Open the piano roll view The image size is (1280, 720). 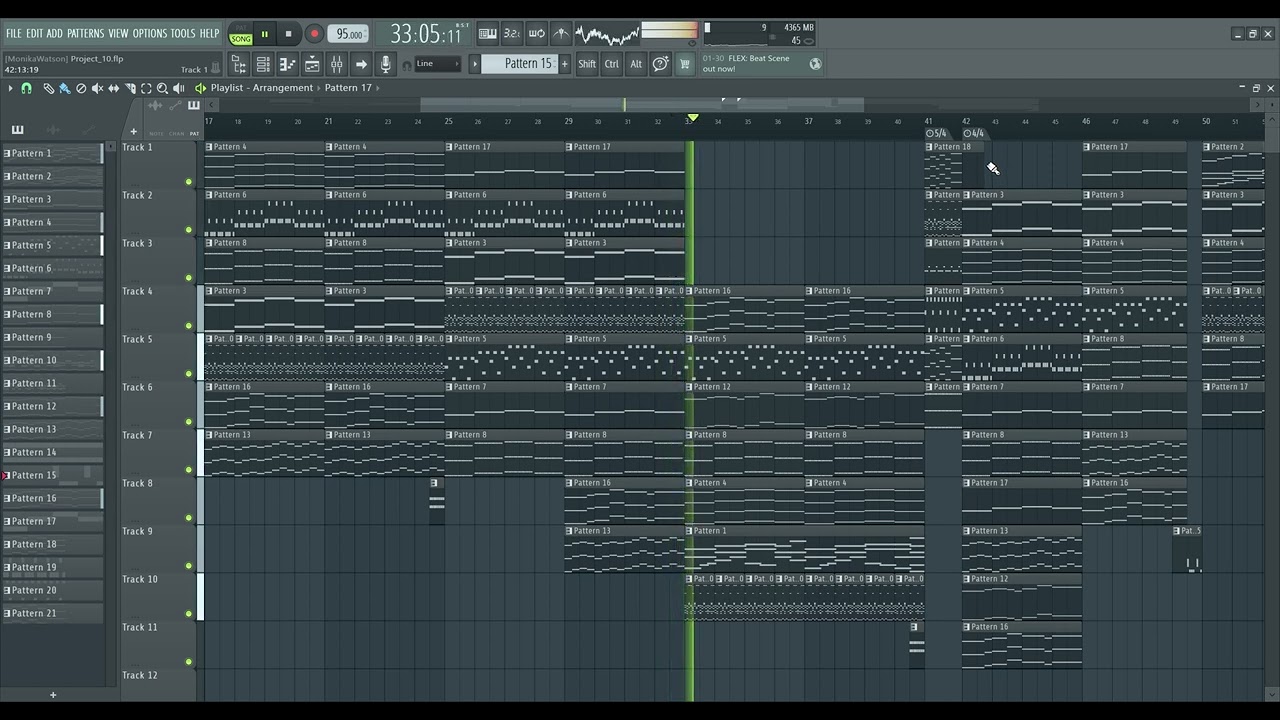click(x=287, y=64)
